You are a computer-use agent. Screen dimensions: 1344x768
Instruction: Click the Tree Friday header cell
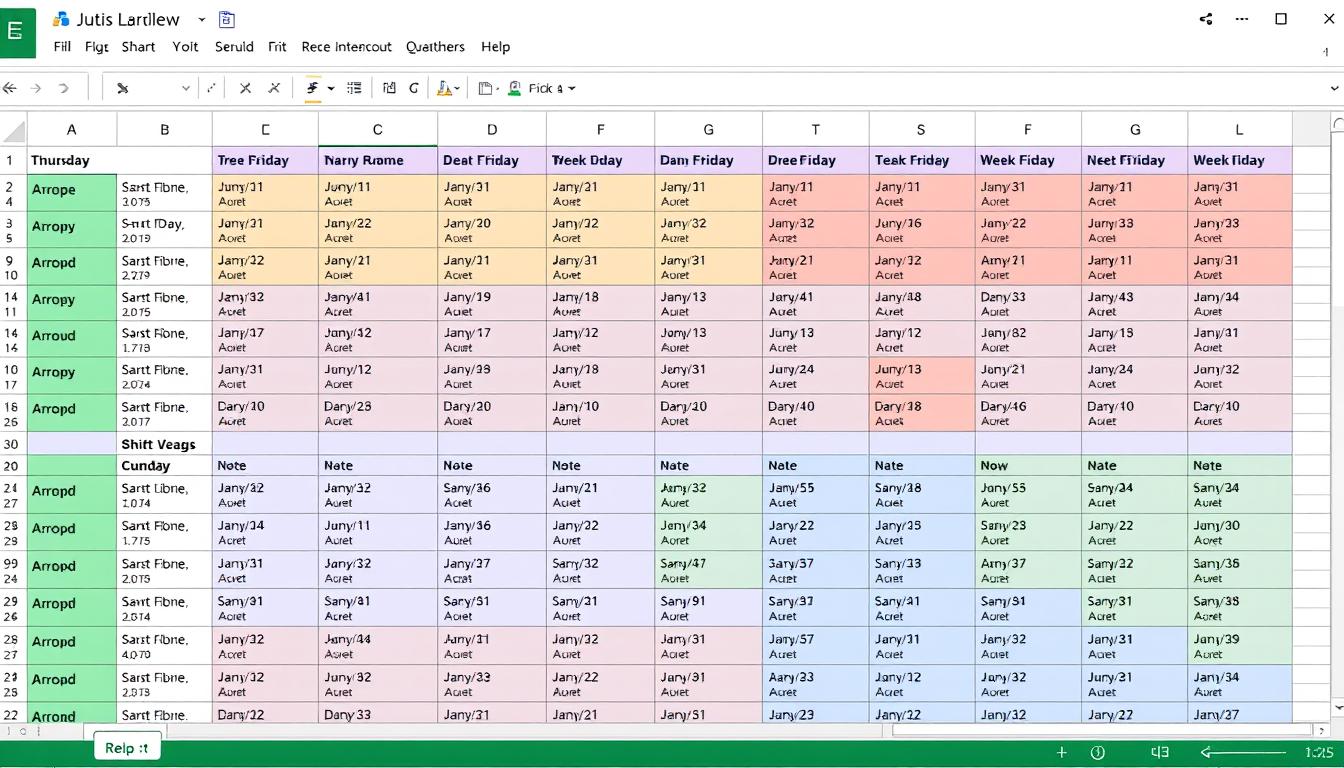point(265,160)
